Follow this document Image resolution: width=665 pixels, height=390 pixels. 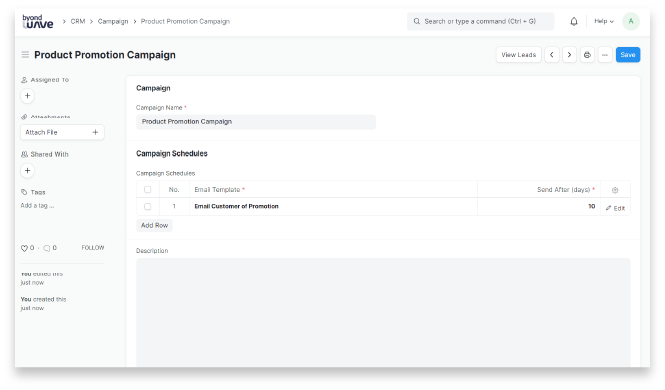click(93, 248)
